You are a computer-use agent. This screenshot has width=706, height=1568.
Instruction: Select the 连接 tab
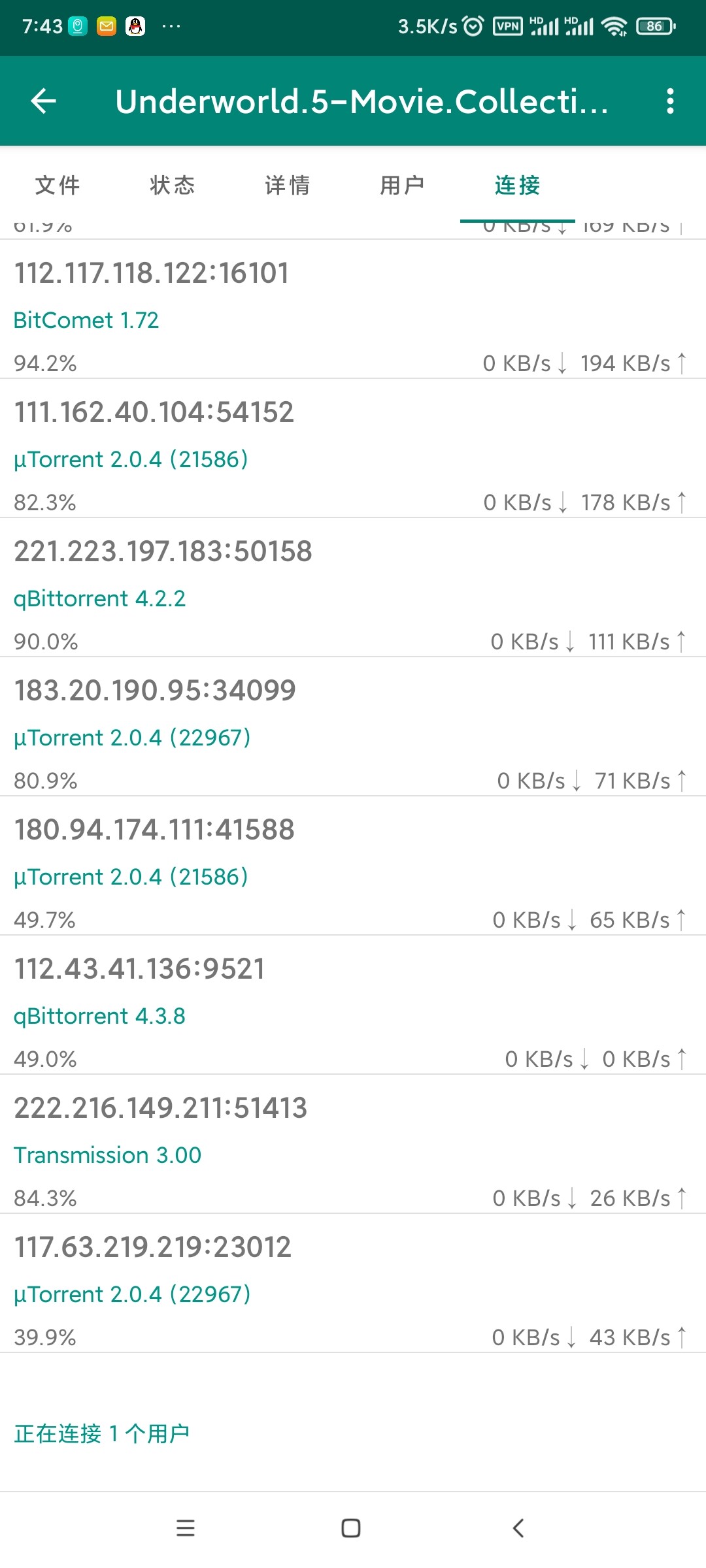pyautogui.click(x=518, y=185)
